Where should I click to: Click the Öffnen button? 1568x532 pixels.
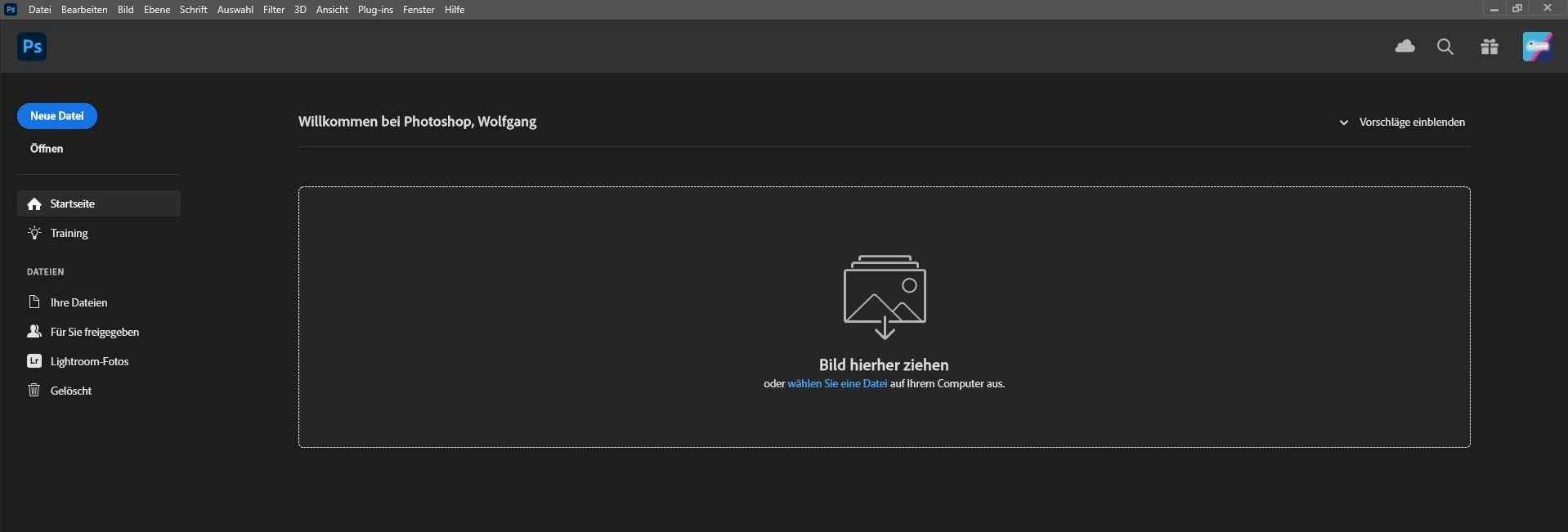click(x=47, y=149)
